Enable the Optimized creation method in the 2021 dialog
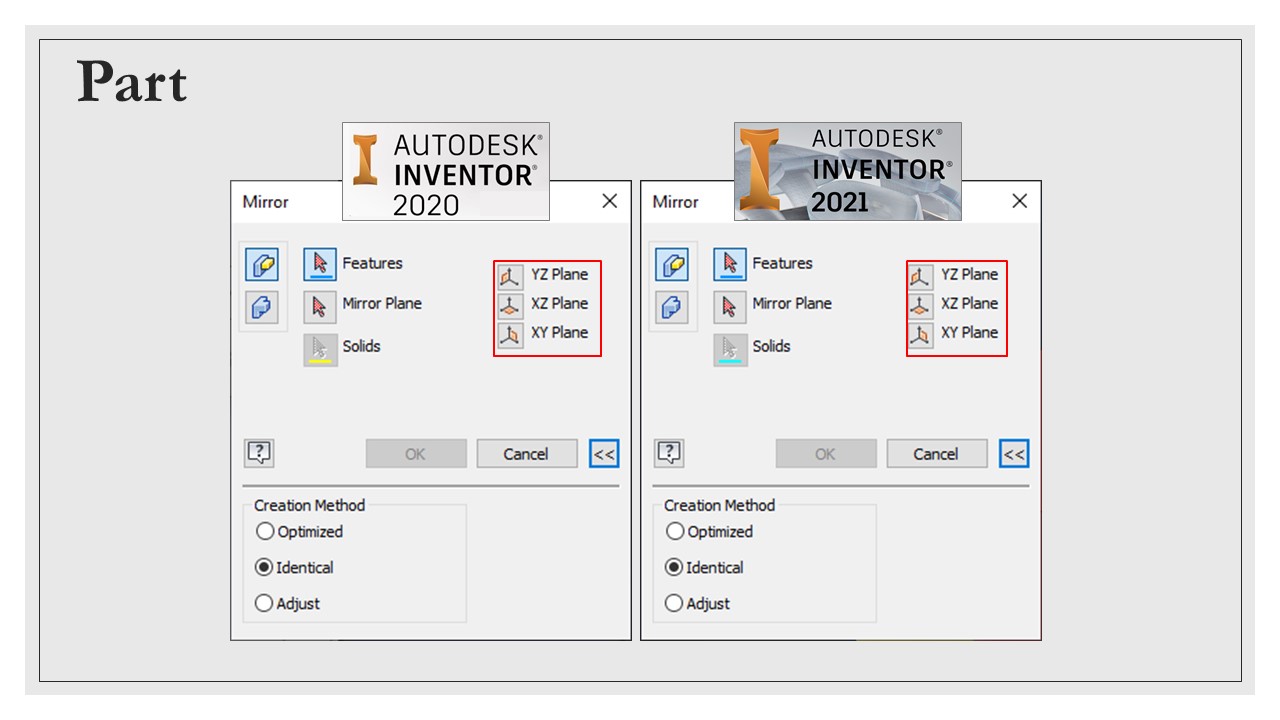Screen dimensions: 1280x720 coord(674,532)
